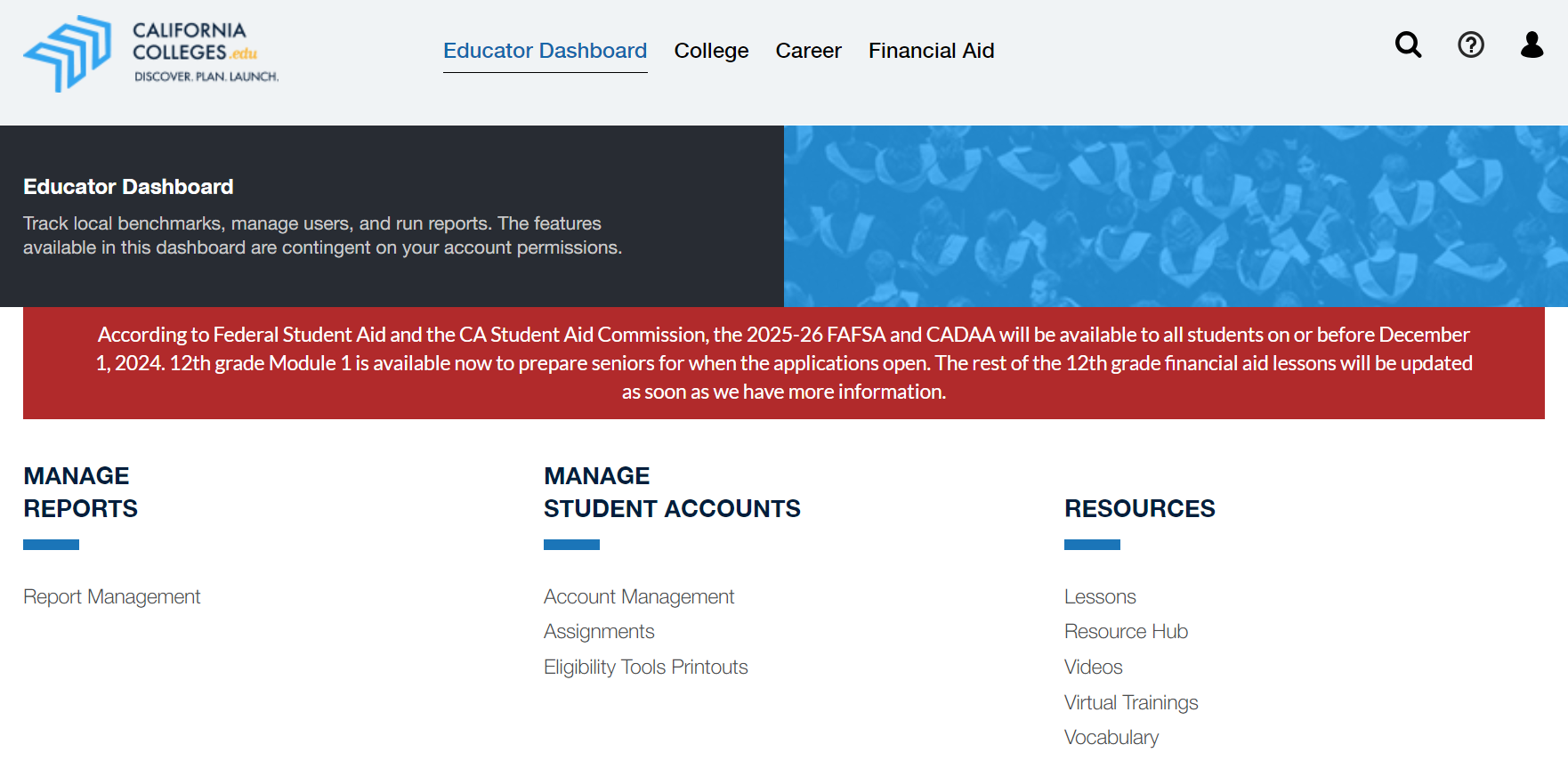Screen dimensions: 1568x777
Task: Select the Educator Dashboard navigation tab
Action: point(545,51)
